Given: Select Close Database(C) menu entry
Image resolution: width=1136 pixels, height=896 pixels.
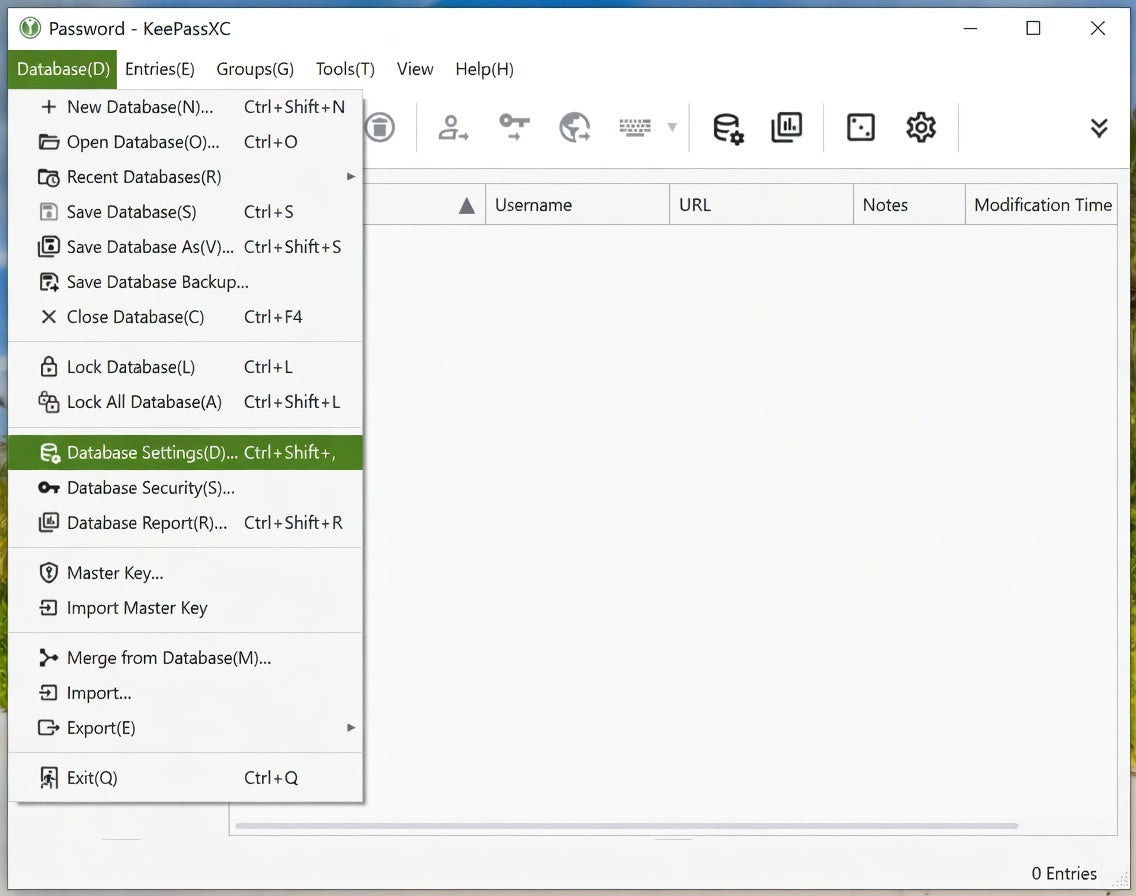Looking at the screenshot, I should coord(185,317).
